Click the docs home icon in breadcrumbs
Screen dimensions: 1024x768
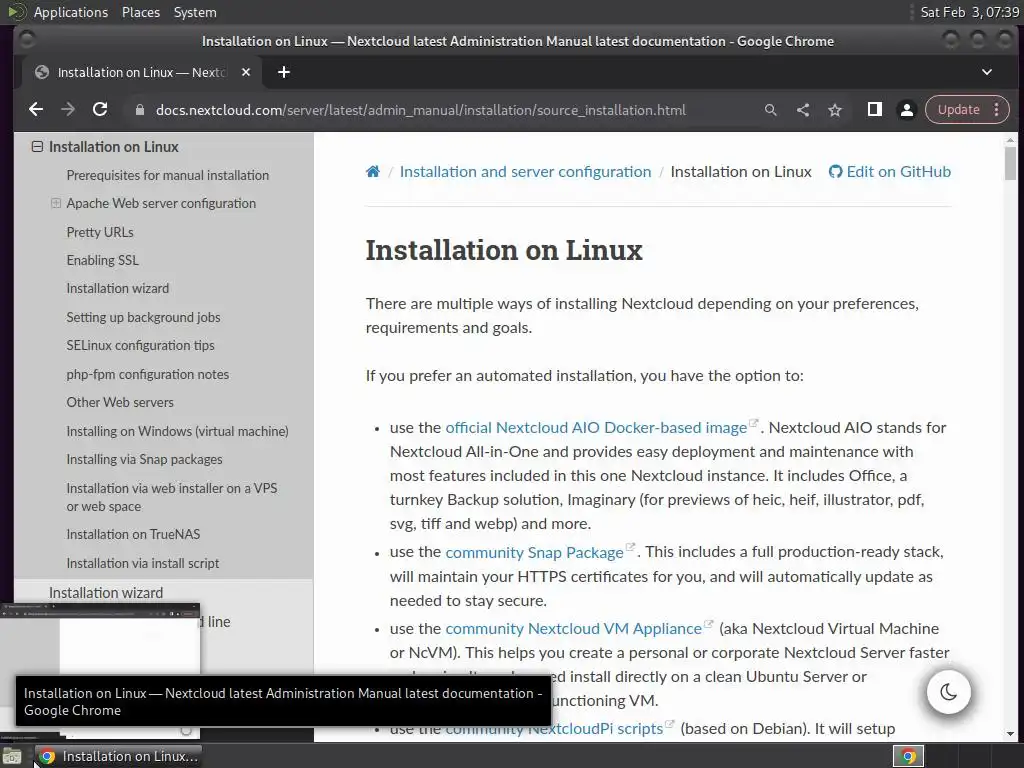(x=373, y=172)
